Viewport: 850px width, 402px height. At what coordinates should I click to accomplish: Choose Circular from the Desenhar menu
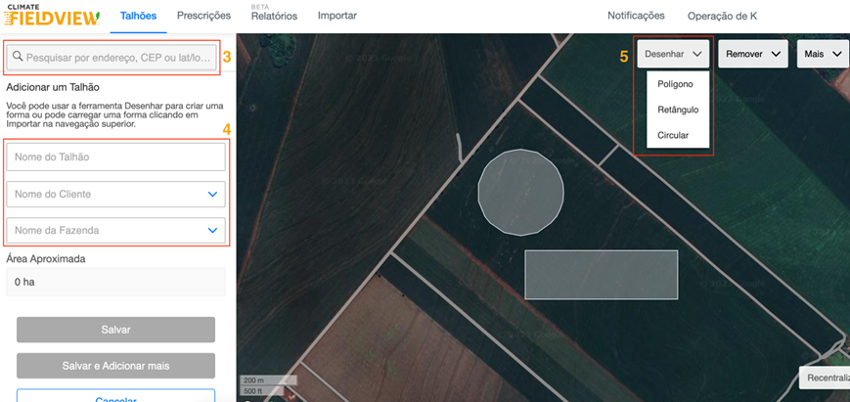click(674, 135)
